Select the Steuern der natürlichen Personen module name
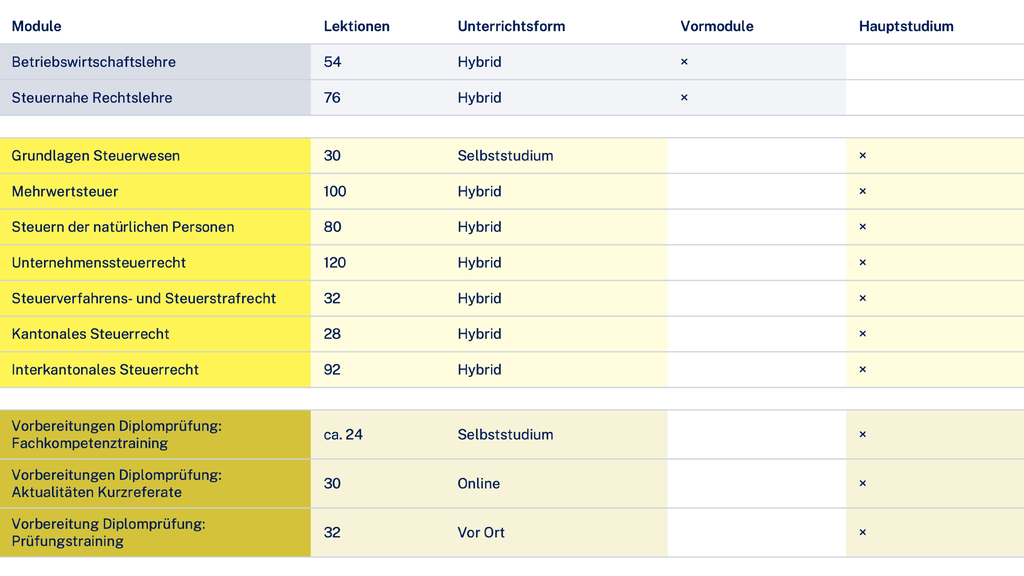 123,227
